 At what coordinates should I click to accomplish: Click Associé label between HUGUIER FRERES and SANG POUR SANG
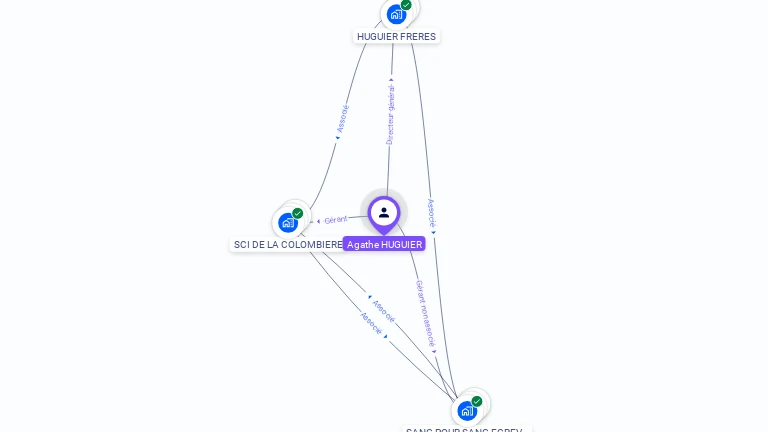431,213
